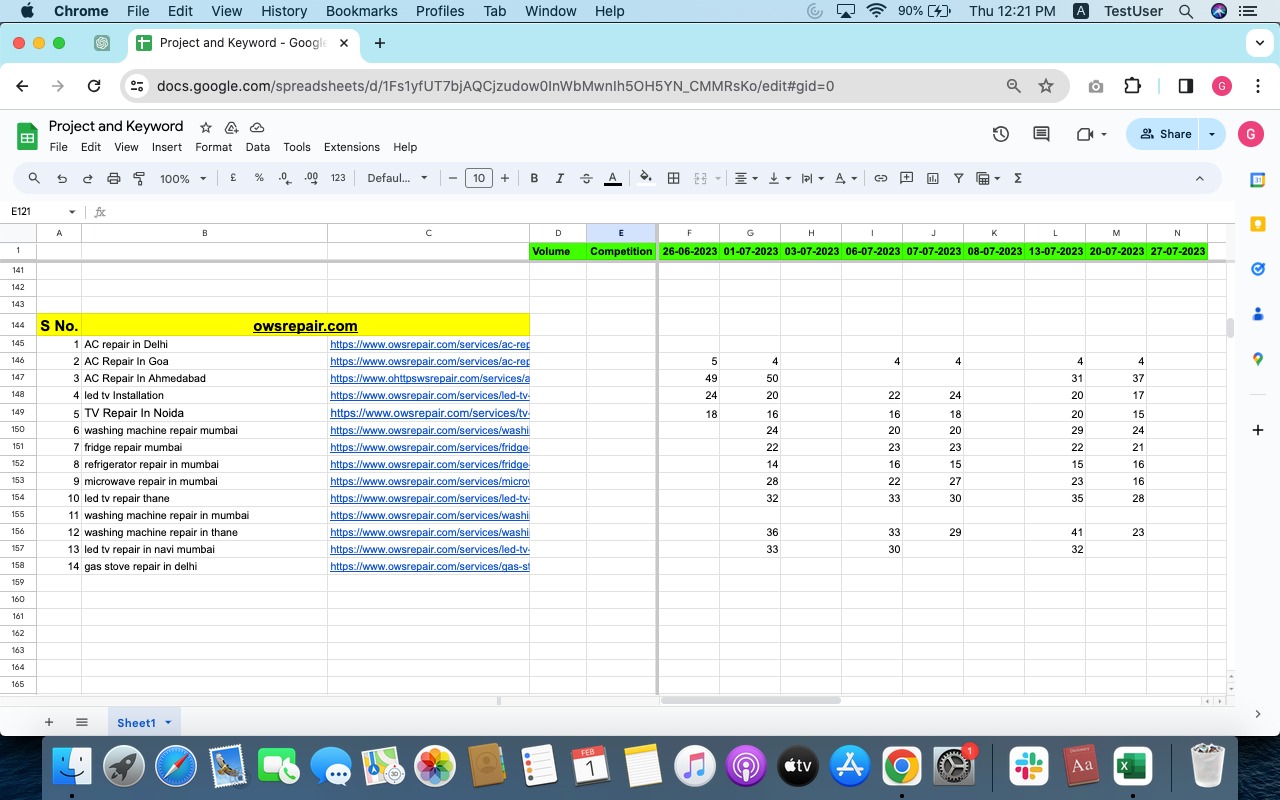Click the Share button
The height and width of the screenshot is (800, 1280).
(1164, 134)
